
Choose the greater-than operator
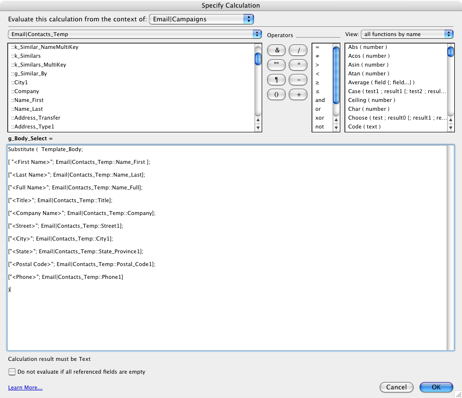322,65
